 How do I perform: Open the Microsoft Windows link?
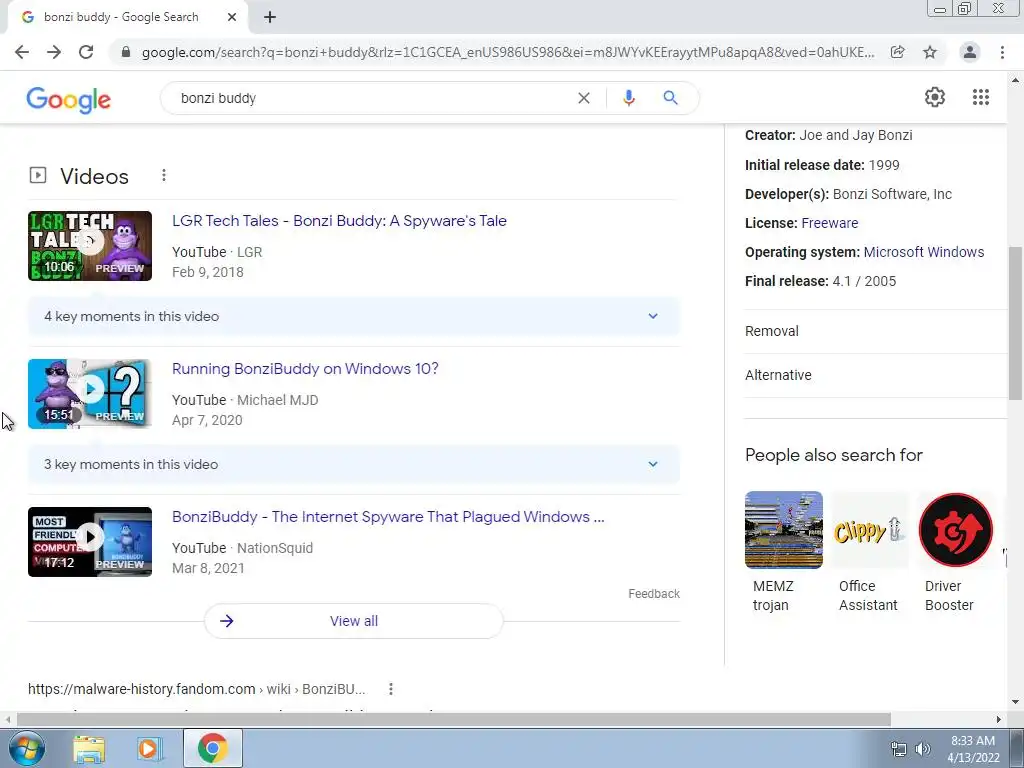click(923, 252)
